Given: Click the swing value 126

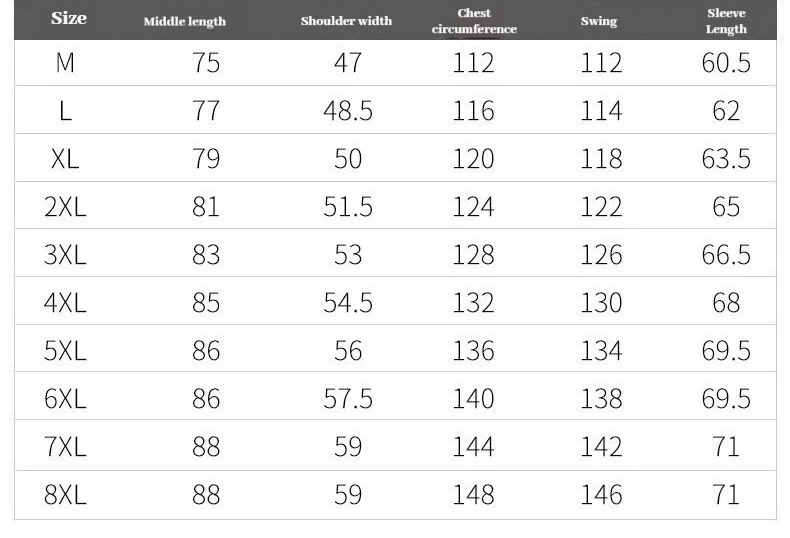Looking at the screenshot, I should point(601,255).
